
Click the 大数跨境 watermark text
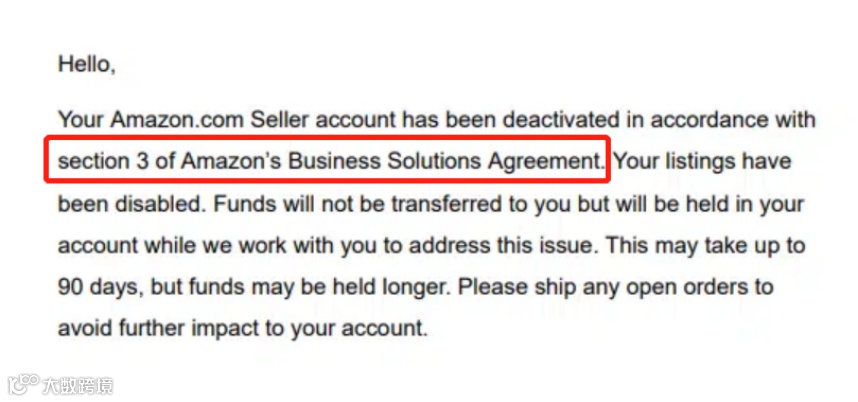[77, 386]
